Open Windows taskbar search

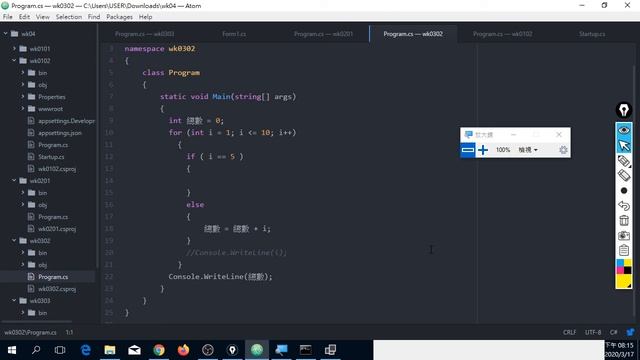[x=36, y=350]
